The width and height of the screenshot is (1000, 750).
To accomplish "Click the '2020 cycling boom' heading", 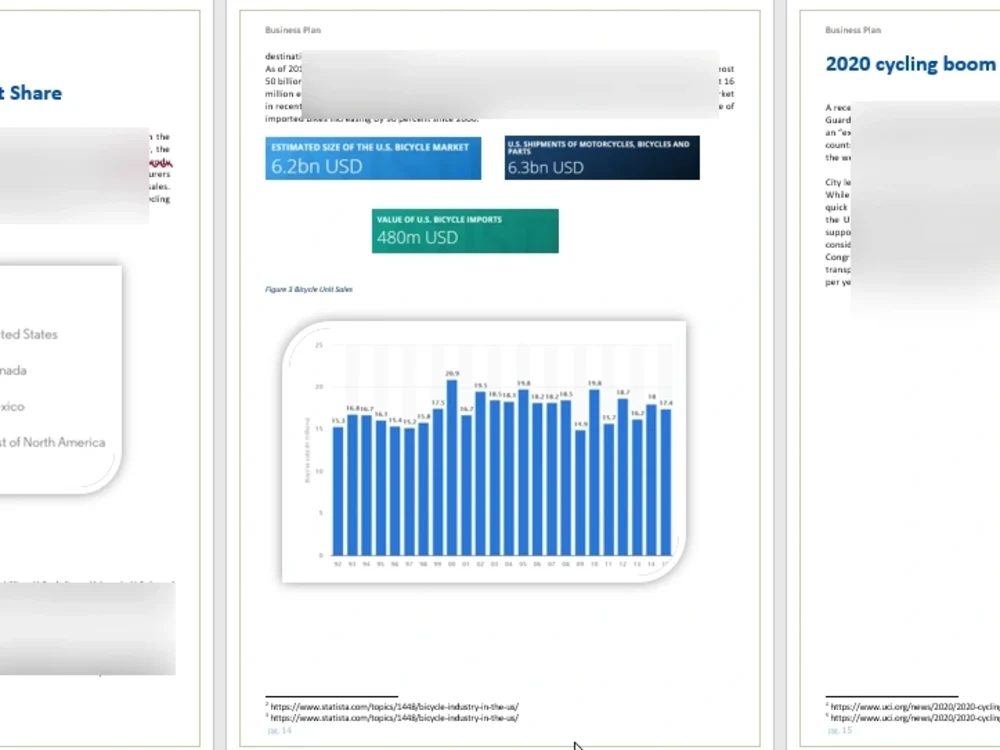I will 910,64.
